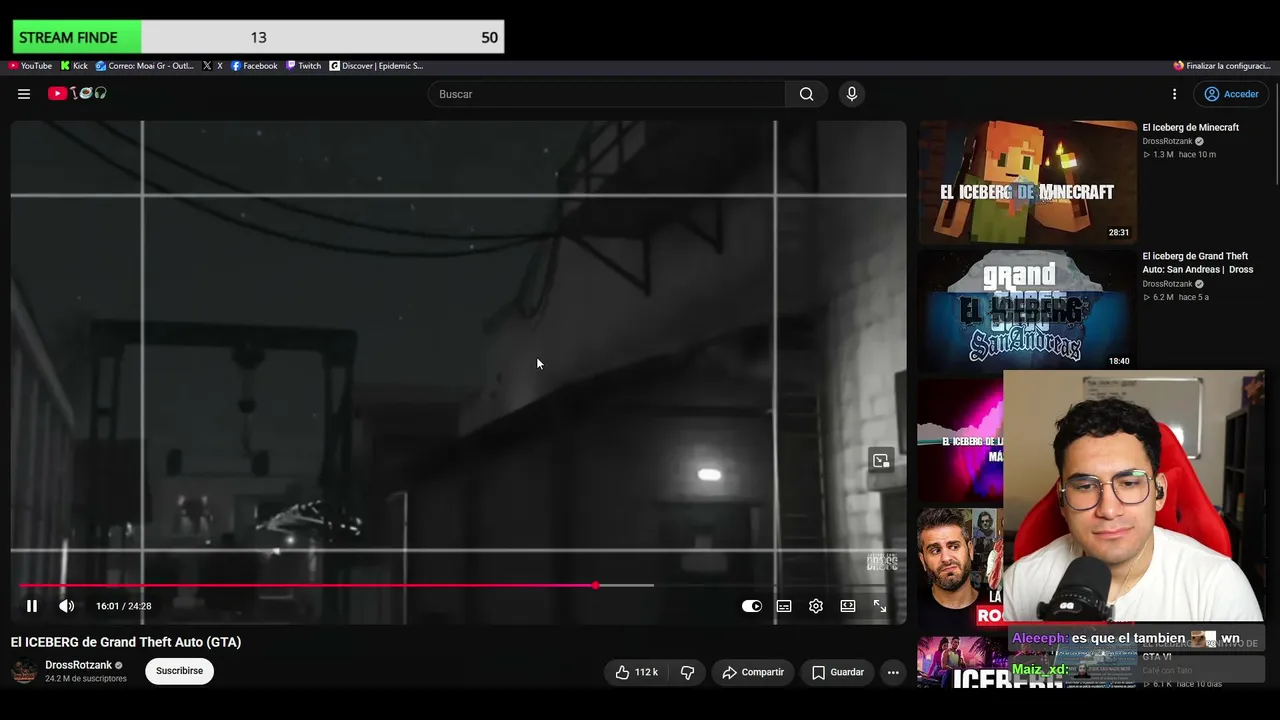Click the playing video title text
Viewport: 1280px width, 720px height.
click(126, 642)
